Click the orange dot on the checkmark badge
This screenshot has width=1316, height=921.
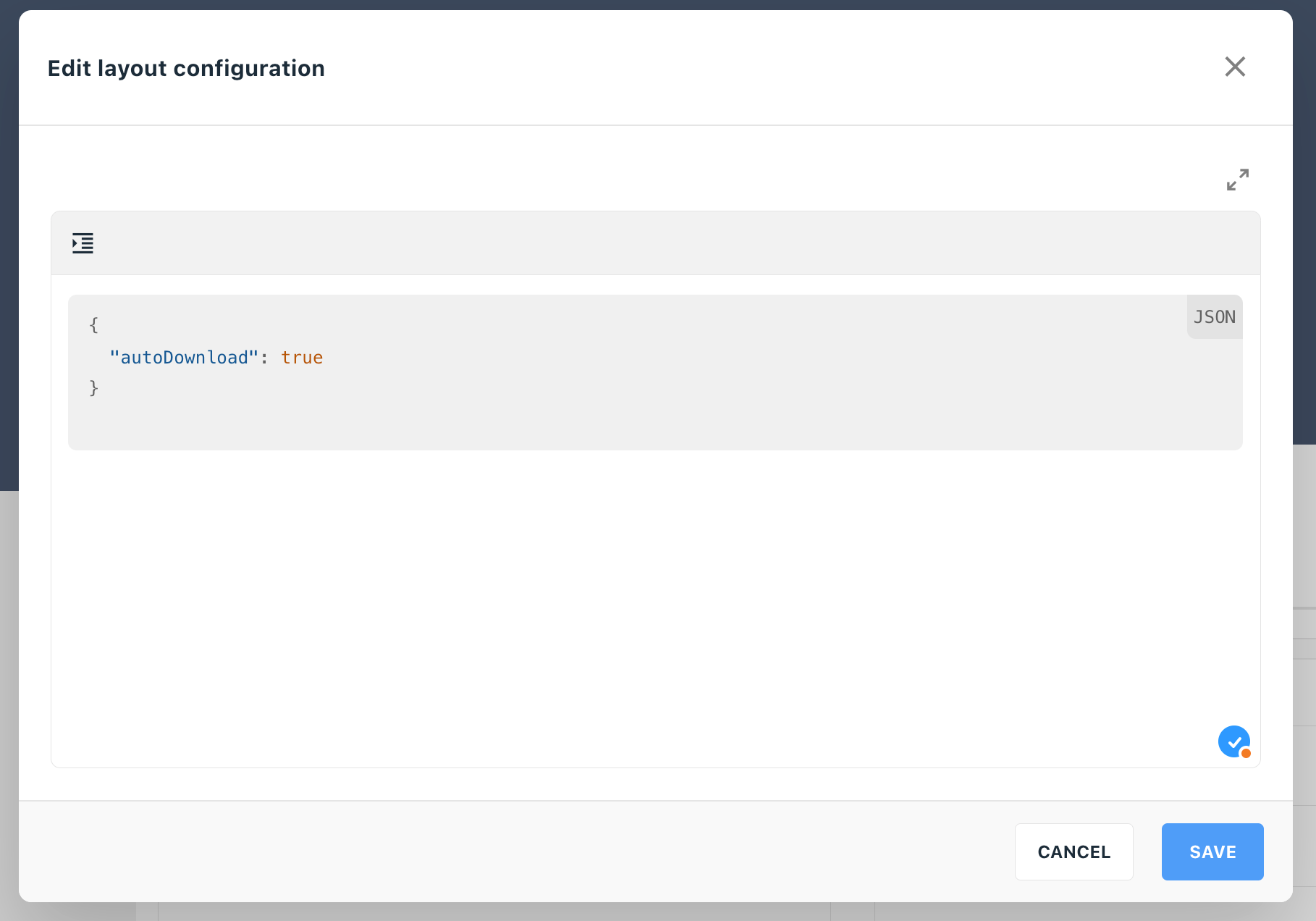coord(1246,753)
